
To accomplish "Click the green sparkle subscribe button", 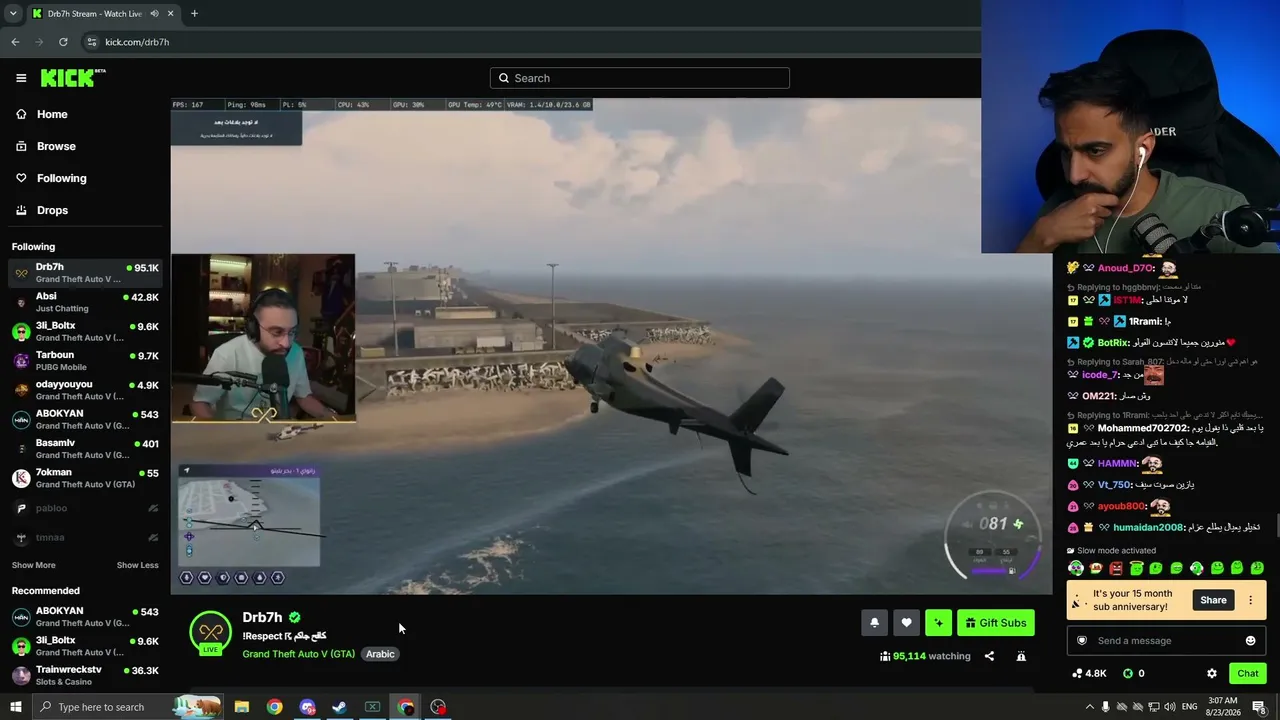I will click(x=938, y=623).
